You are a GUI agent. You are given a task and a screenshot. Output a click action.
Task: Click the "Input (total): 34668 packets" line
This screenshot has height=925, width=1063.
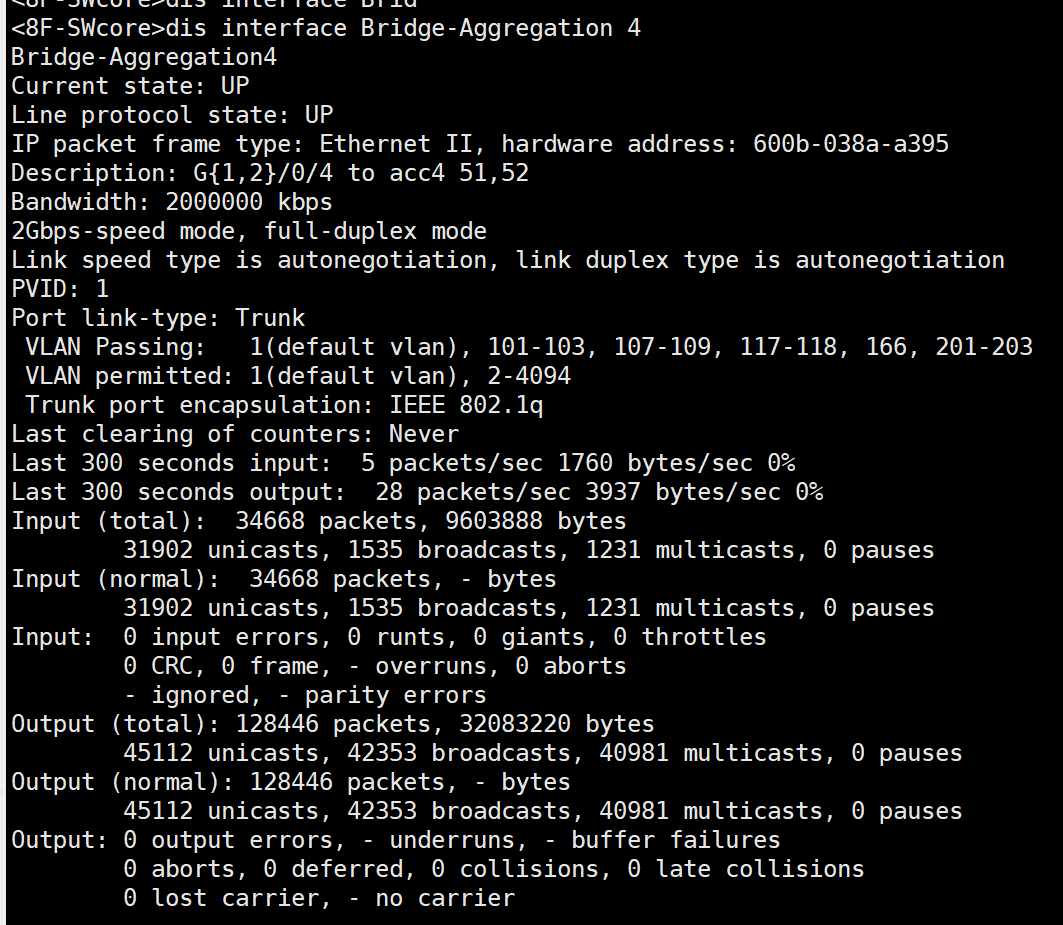(319, 521)
